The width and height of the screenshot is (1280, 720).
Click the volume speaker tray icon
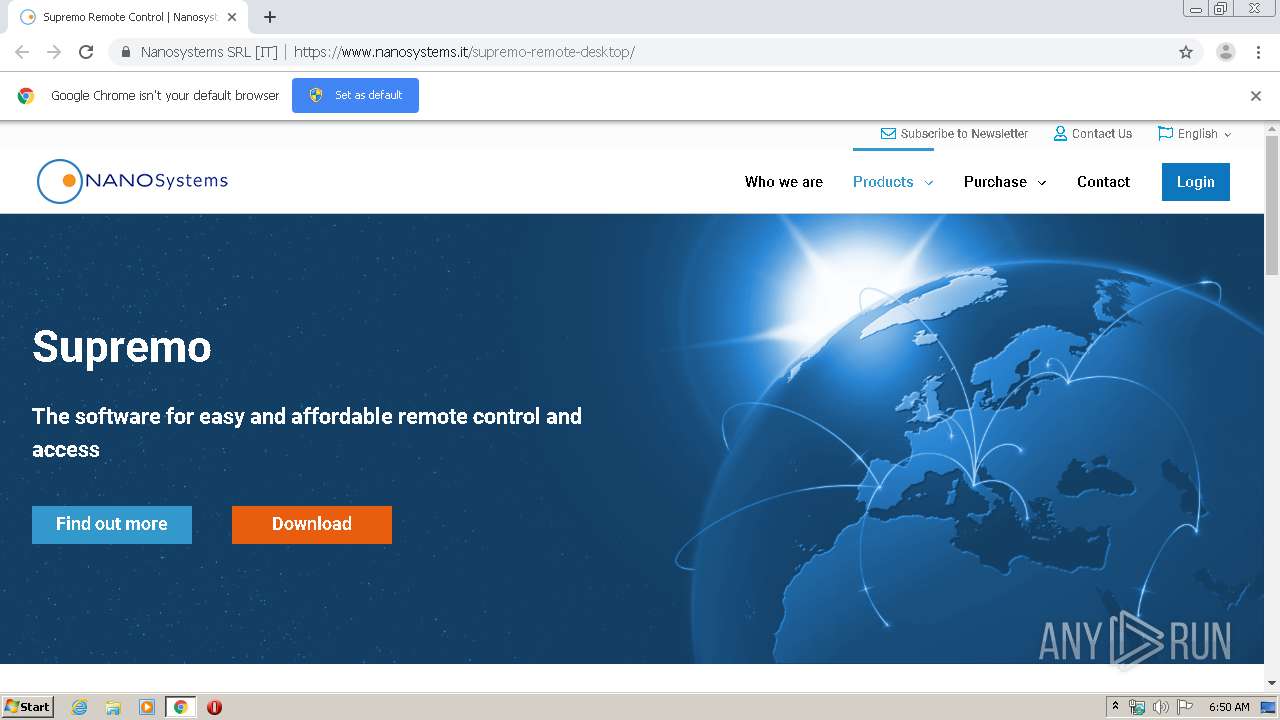pos(1160,707)
